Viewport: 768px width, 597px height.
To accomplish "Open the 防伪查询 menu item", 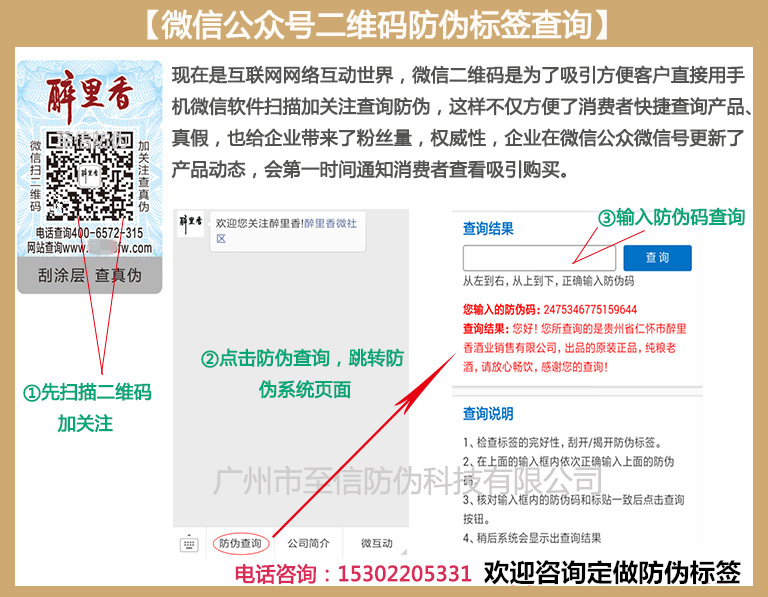I will click(240, 543).
